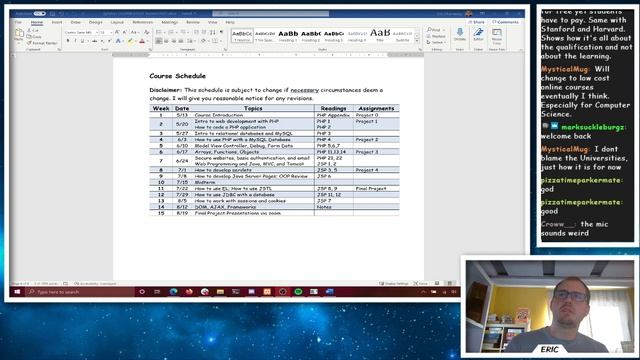Click Align Right icon
Viewport: 640px width, 360px height.
[x=173, y=41]
